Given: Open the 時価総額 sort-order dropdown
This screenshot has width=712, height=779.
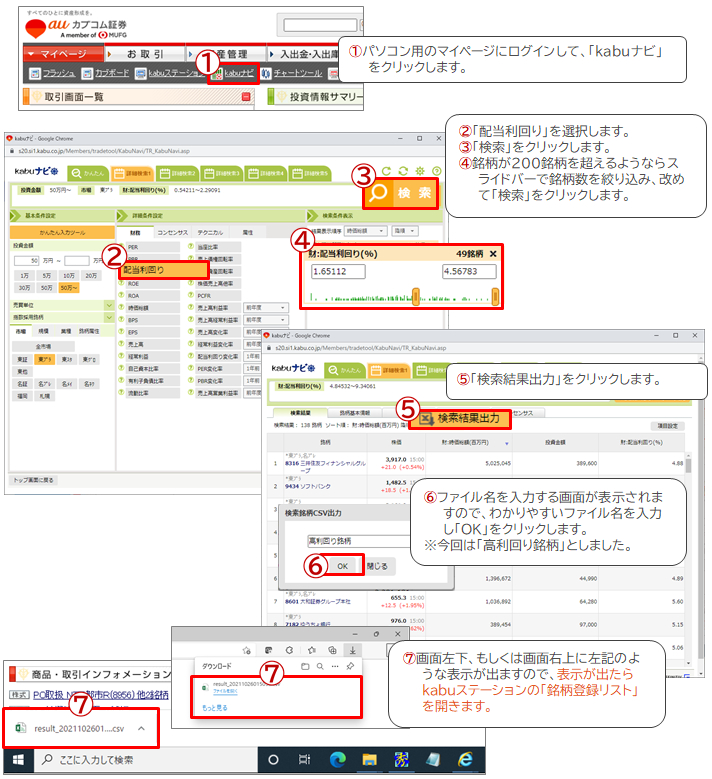Looking at the screenshot, I should pyautogui.click(x=366, y=231).
